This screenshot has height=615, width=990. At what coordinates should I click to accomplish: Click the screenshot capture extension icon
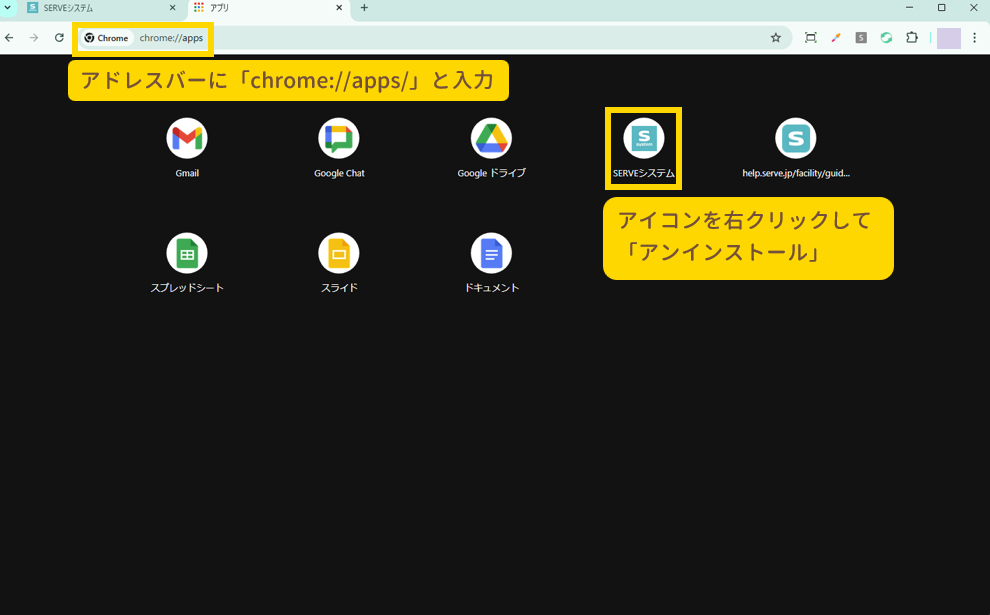point(810,38)
